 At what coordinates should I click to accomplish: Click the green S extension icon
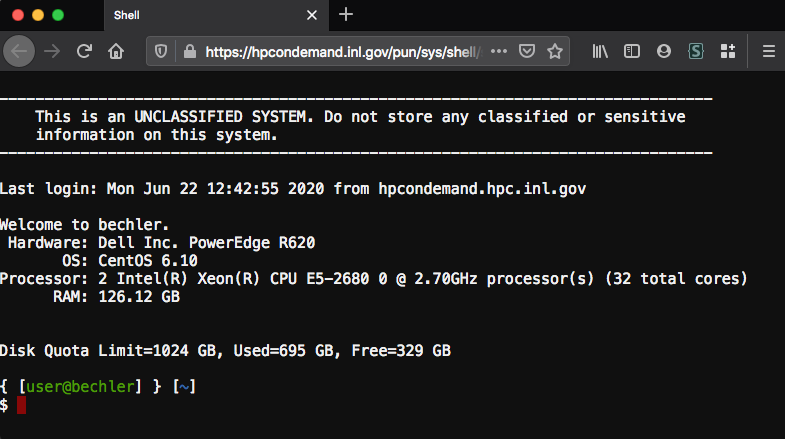[x=696, y=51]
